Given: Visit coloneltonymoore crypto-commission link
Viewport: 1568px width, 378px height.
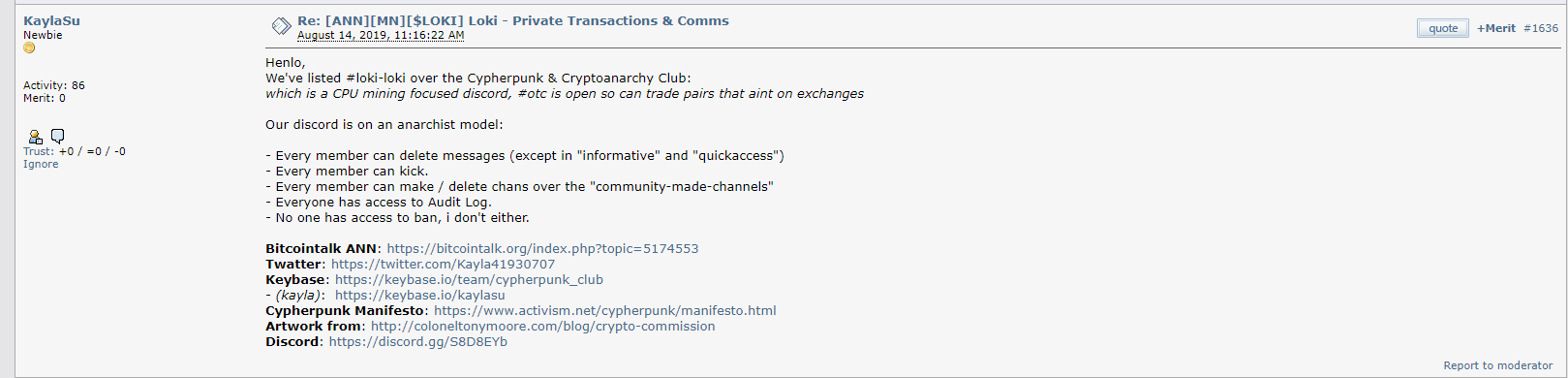Looking at the screenshot, I should point(542,327).
